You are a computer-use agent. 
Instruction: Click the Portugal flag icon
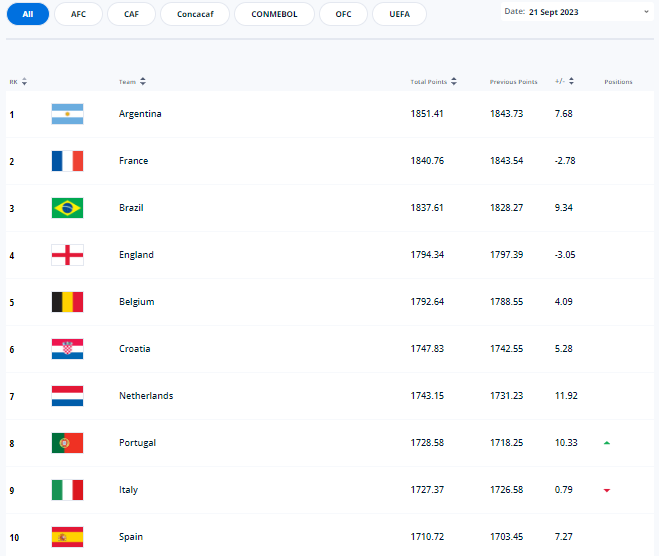pyautogui.click(x=67, y=443)
